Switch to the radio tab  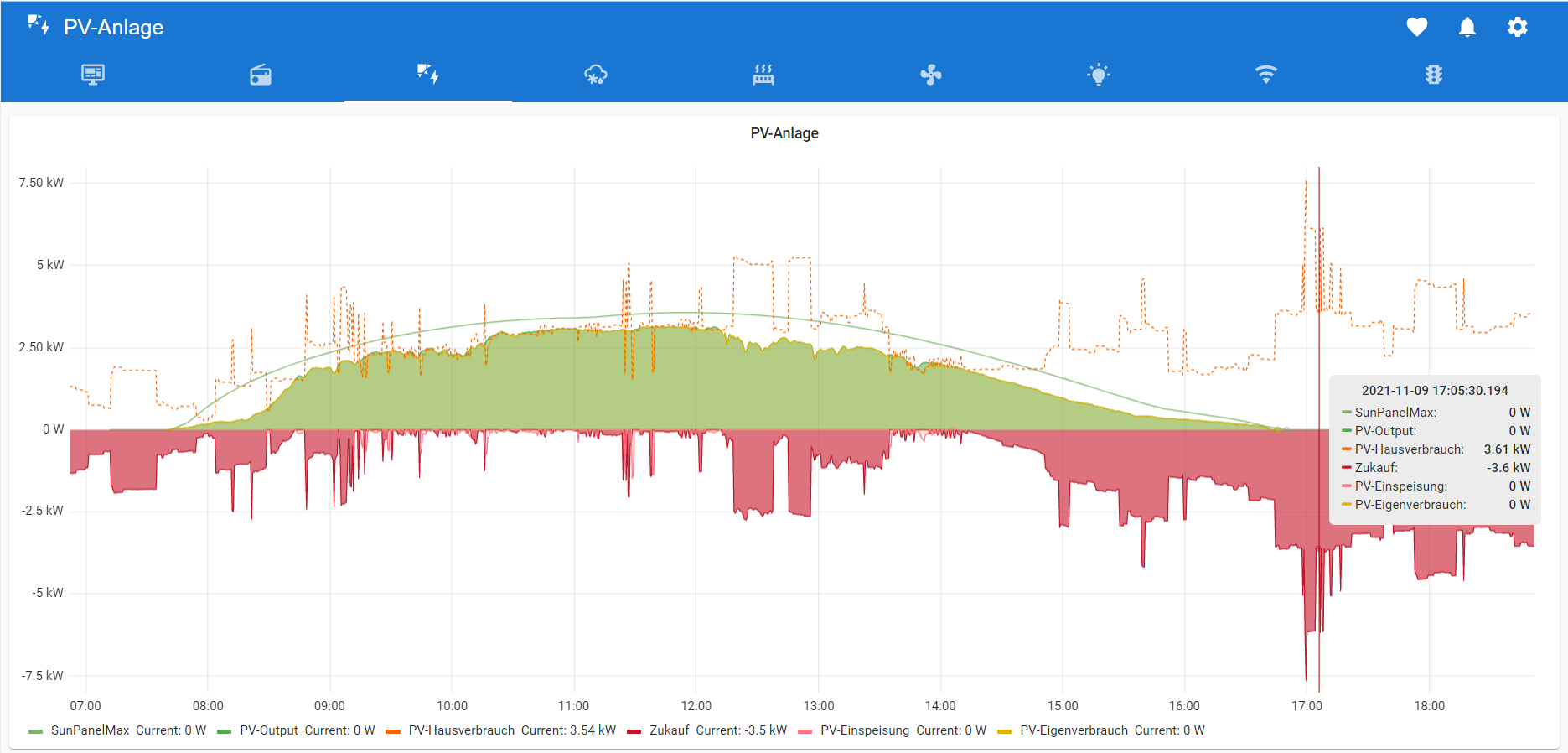click(x=261, y=75)
